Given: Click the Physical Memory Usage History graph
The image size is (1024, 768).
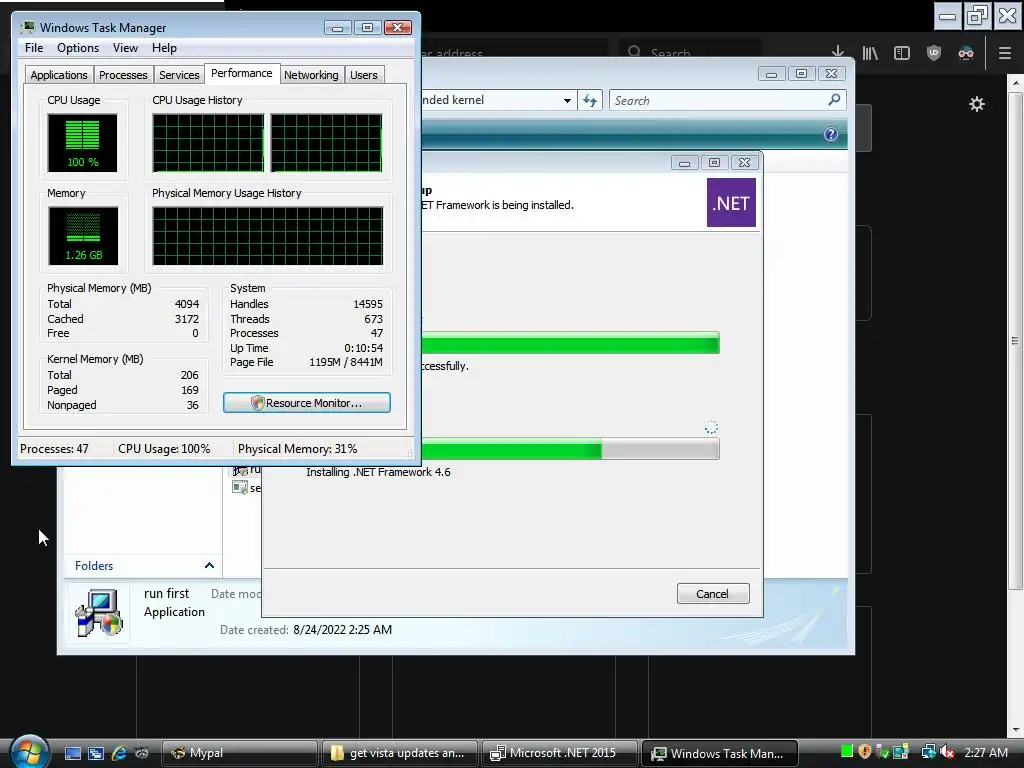Looking at the screenshot, I should tap(268, 236).
